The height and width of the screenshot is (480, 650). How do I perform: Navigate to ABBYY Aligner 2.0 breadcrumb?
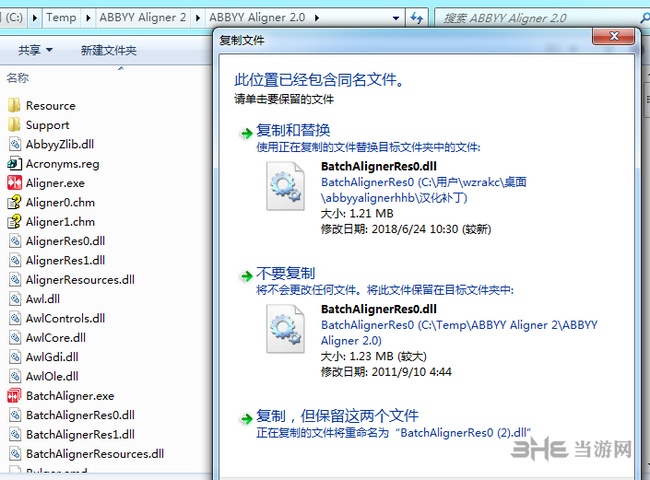point(257,18)
